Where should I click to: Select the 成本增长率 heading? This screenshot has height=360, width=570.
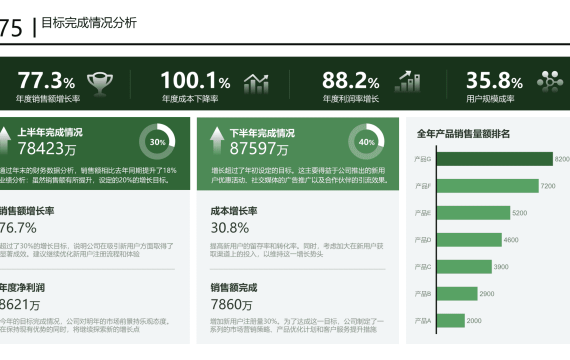coord(234,211)
